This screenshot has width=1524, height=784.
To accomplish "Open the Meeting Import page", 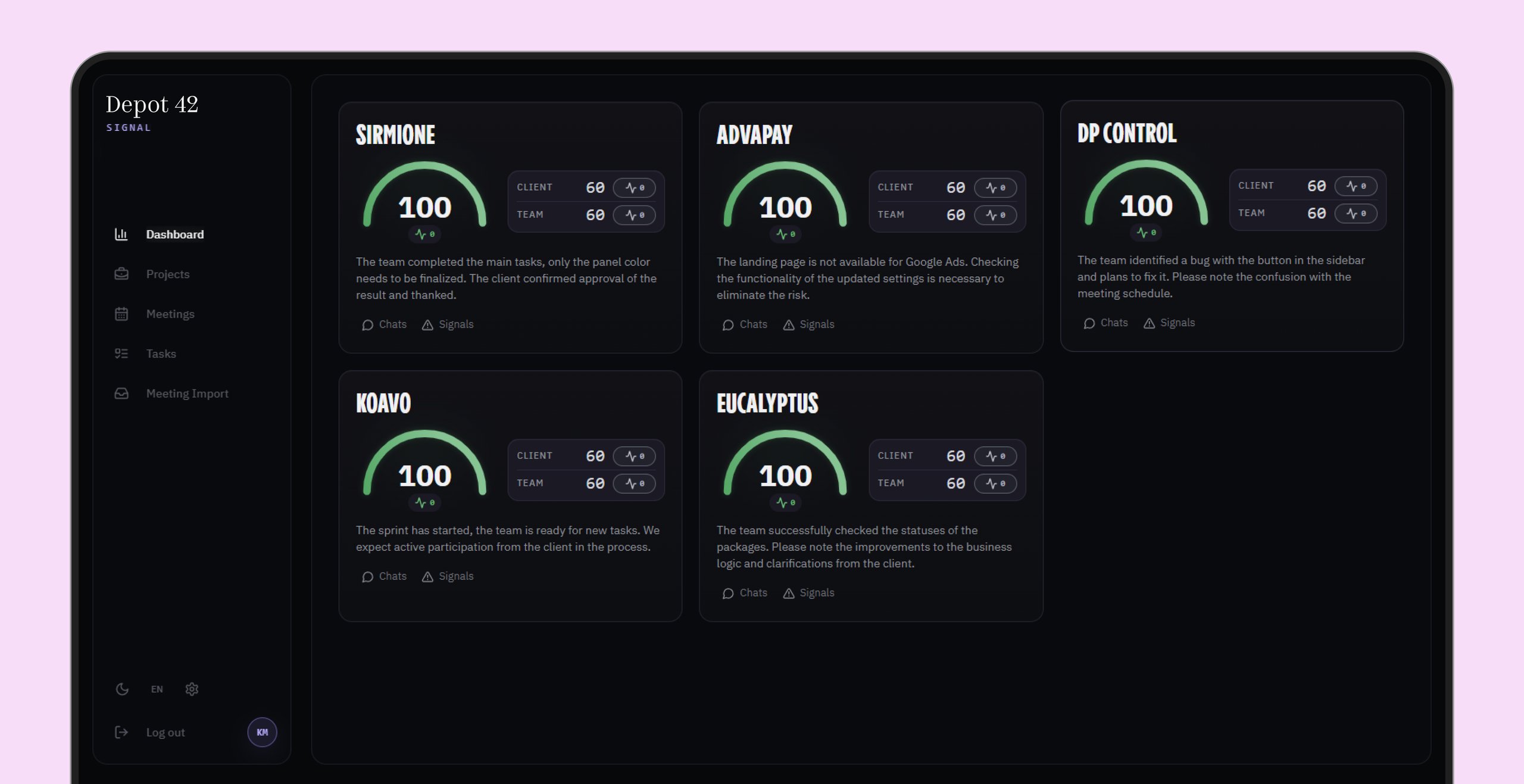I will click(x=188, y=393).
